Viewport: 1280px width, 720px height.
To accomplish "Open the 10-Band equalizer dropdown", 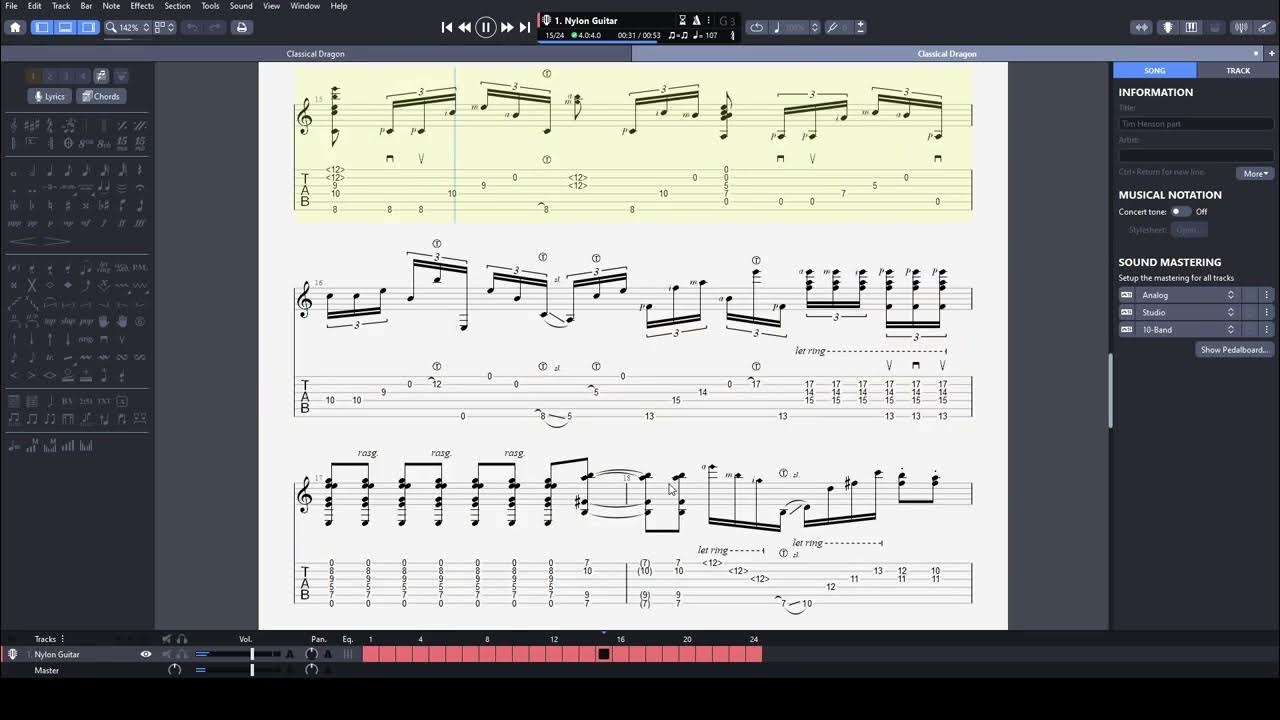I will click(1188, 329).
